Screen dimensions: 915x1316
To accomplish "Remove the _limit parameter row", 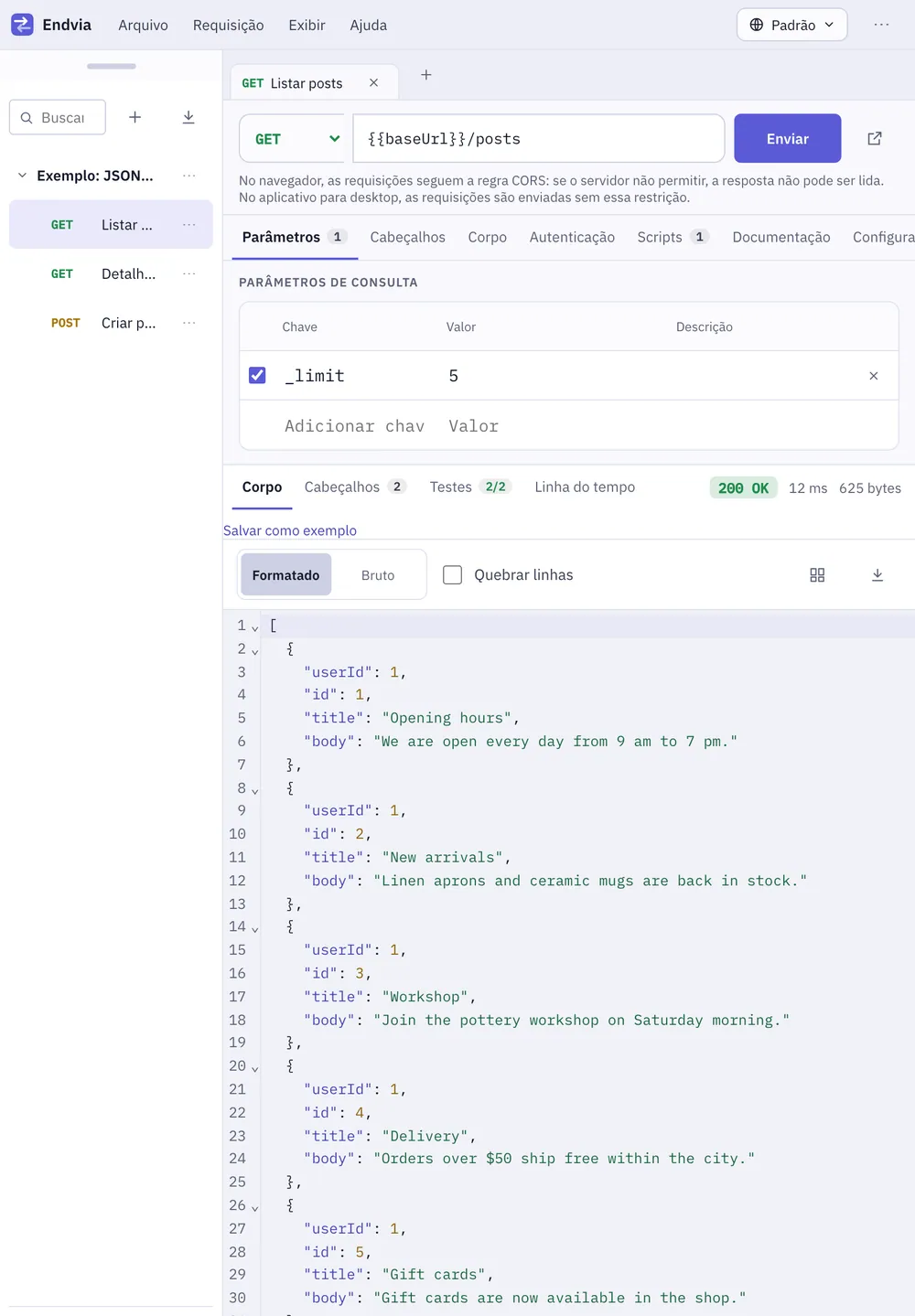I will click(x=874, y=376).
